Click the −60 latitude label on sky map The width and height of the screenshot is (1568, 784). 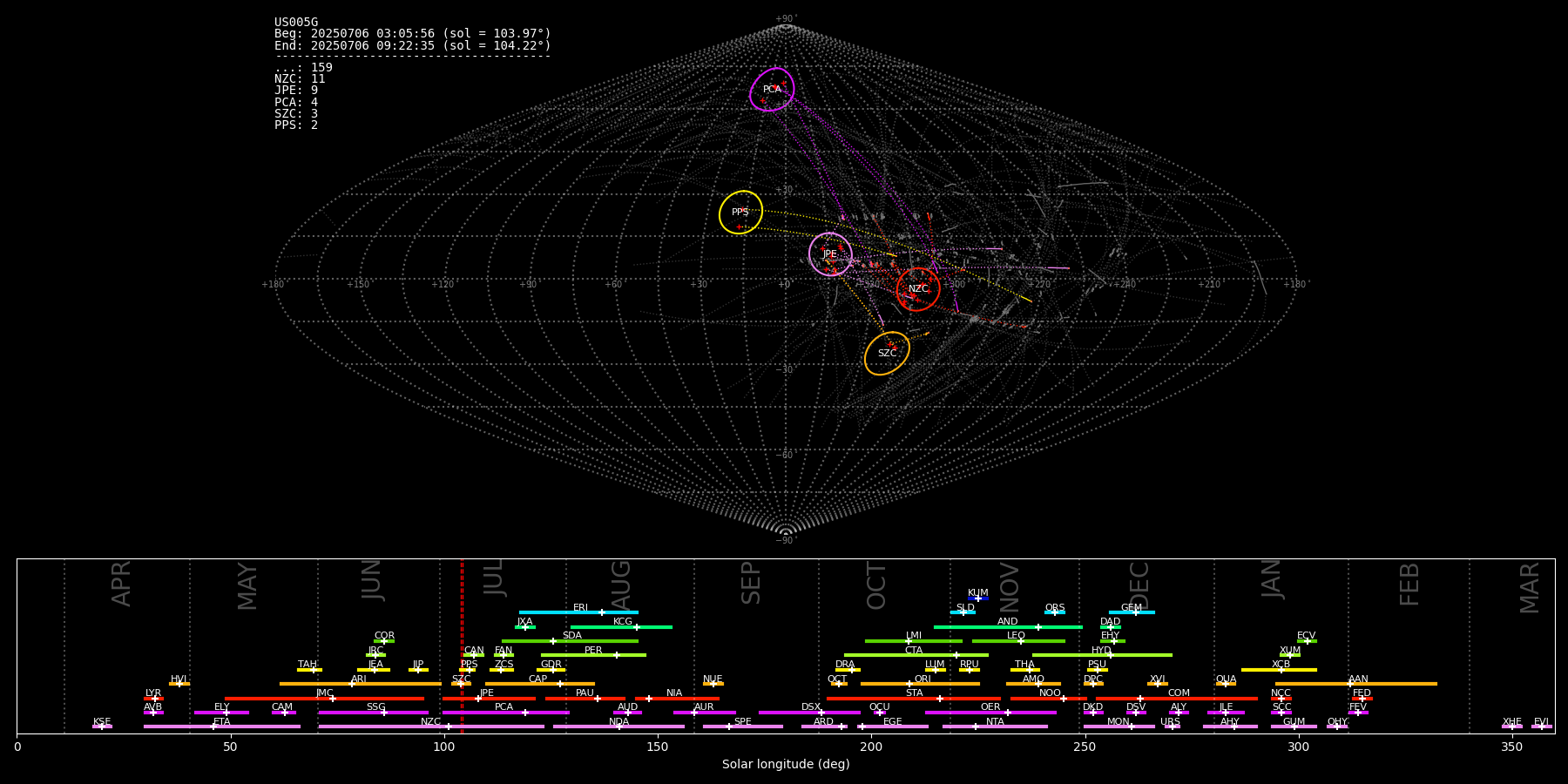pos(785,456)
